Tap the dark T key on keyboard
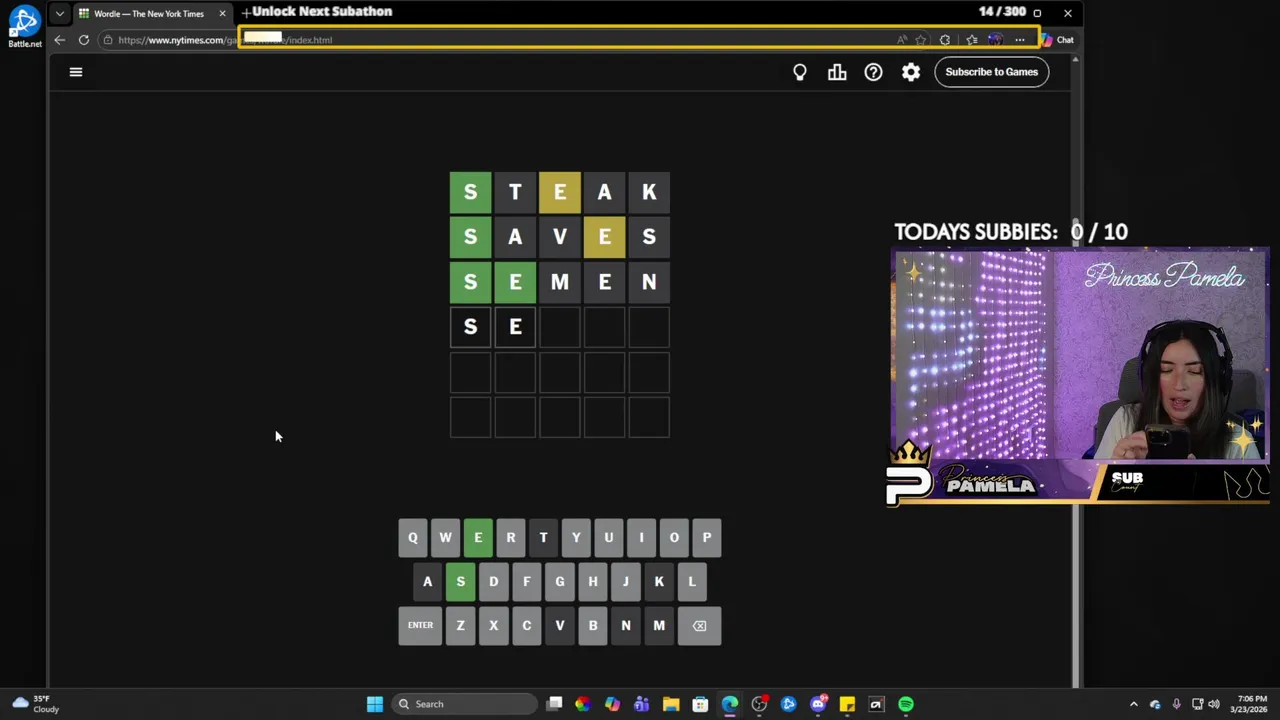 tap(543, 538)
